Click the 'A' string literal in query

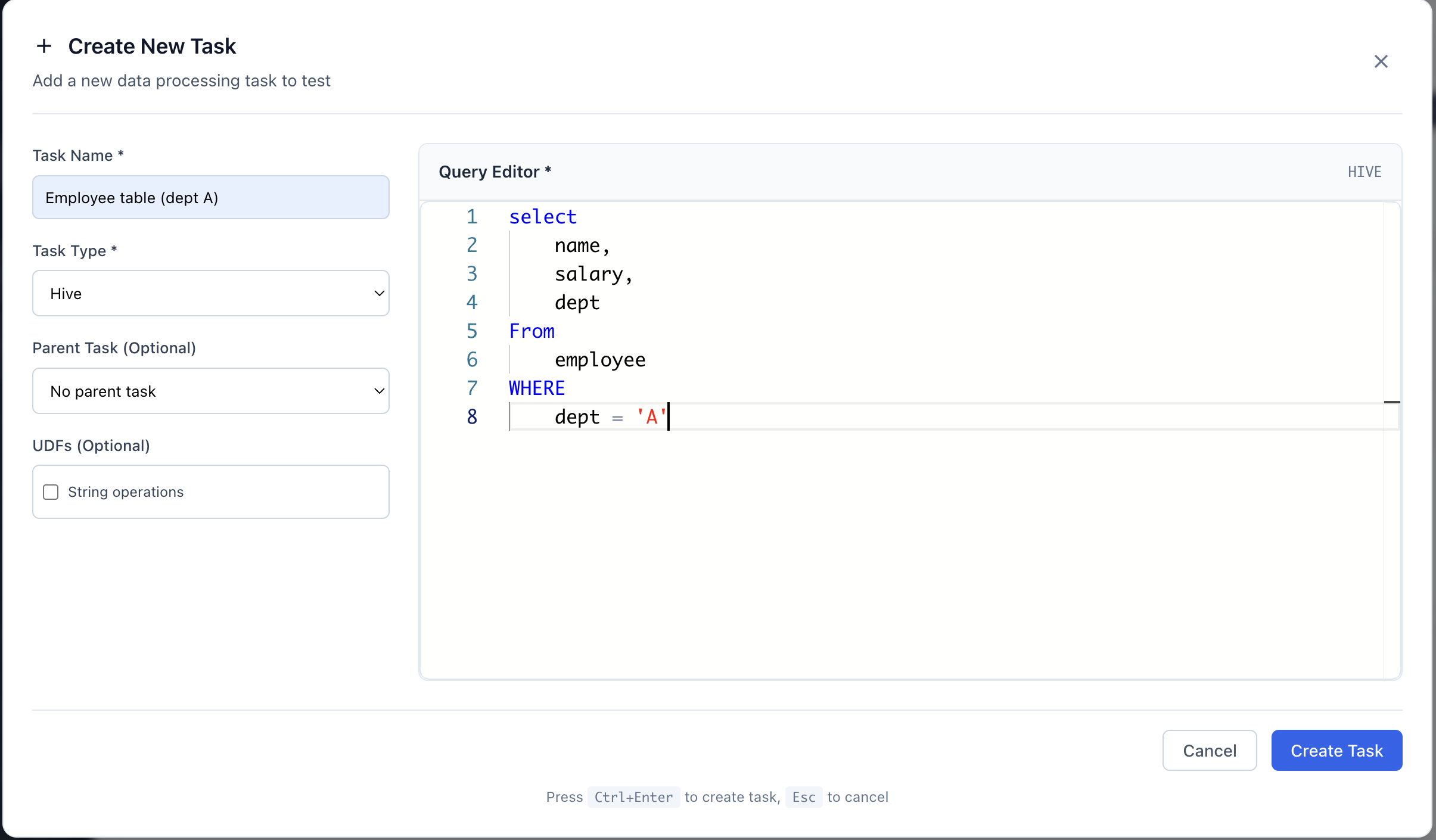pos(651,417)
